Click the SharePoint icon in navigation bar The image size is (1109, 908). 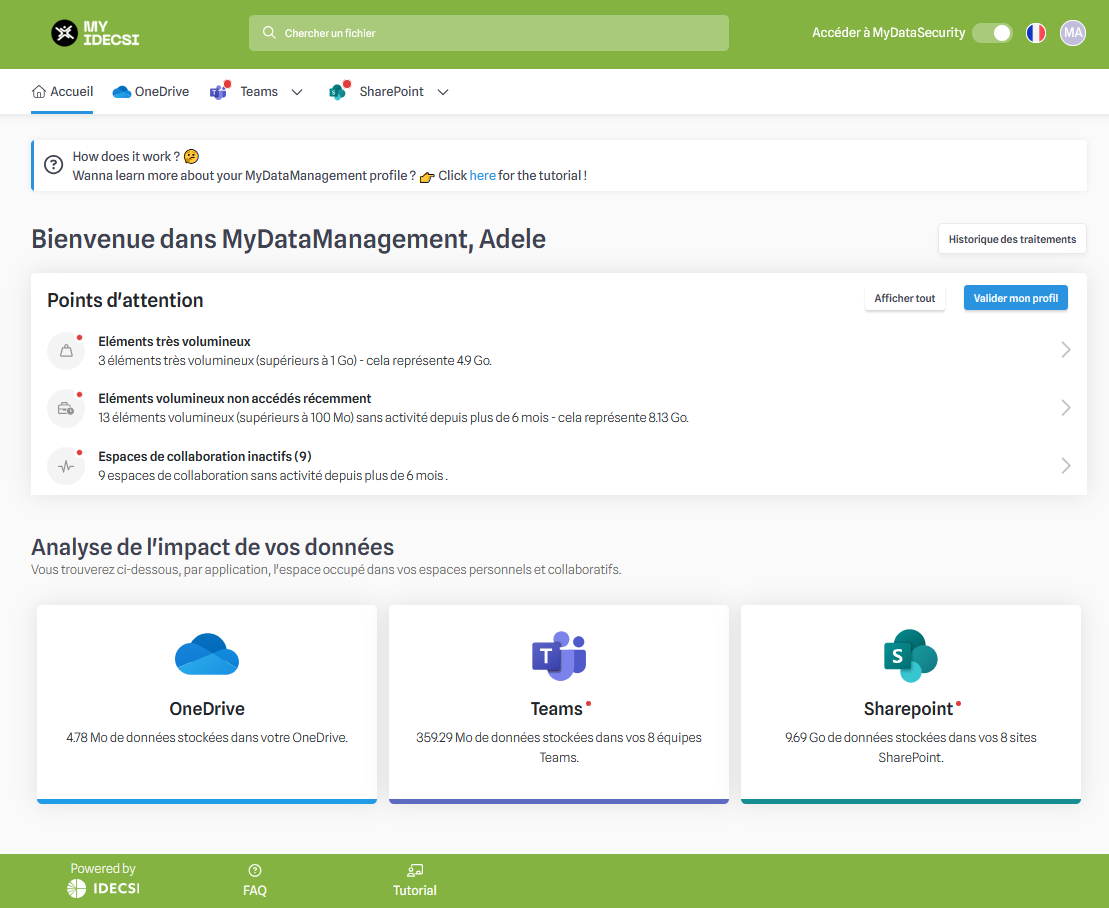pos(338,91)
